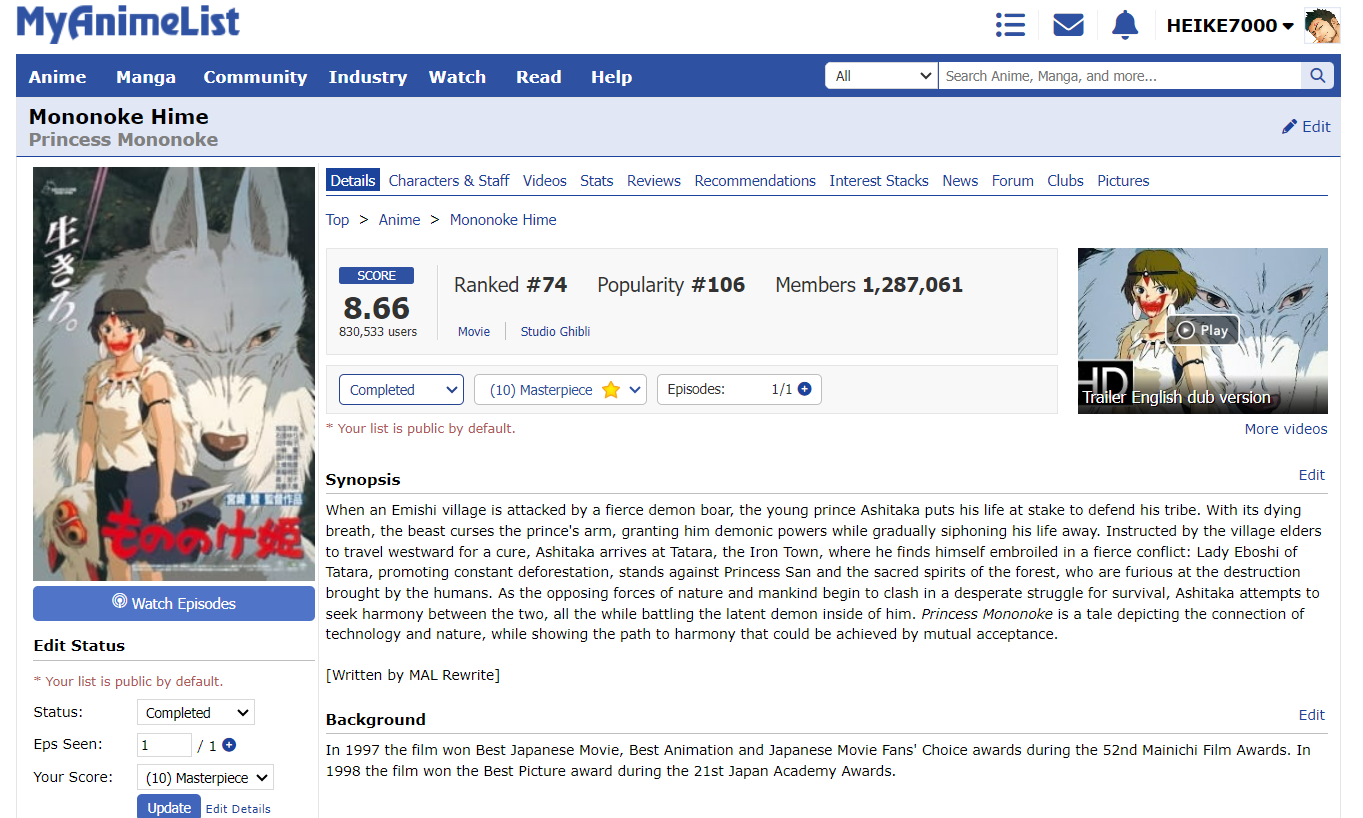This screenshot has height=818, width=1363.
Task: Play the English dub trailer
Action: (x=1202, y=330)
